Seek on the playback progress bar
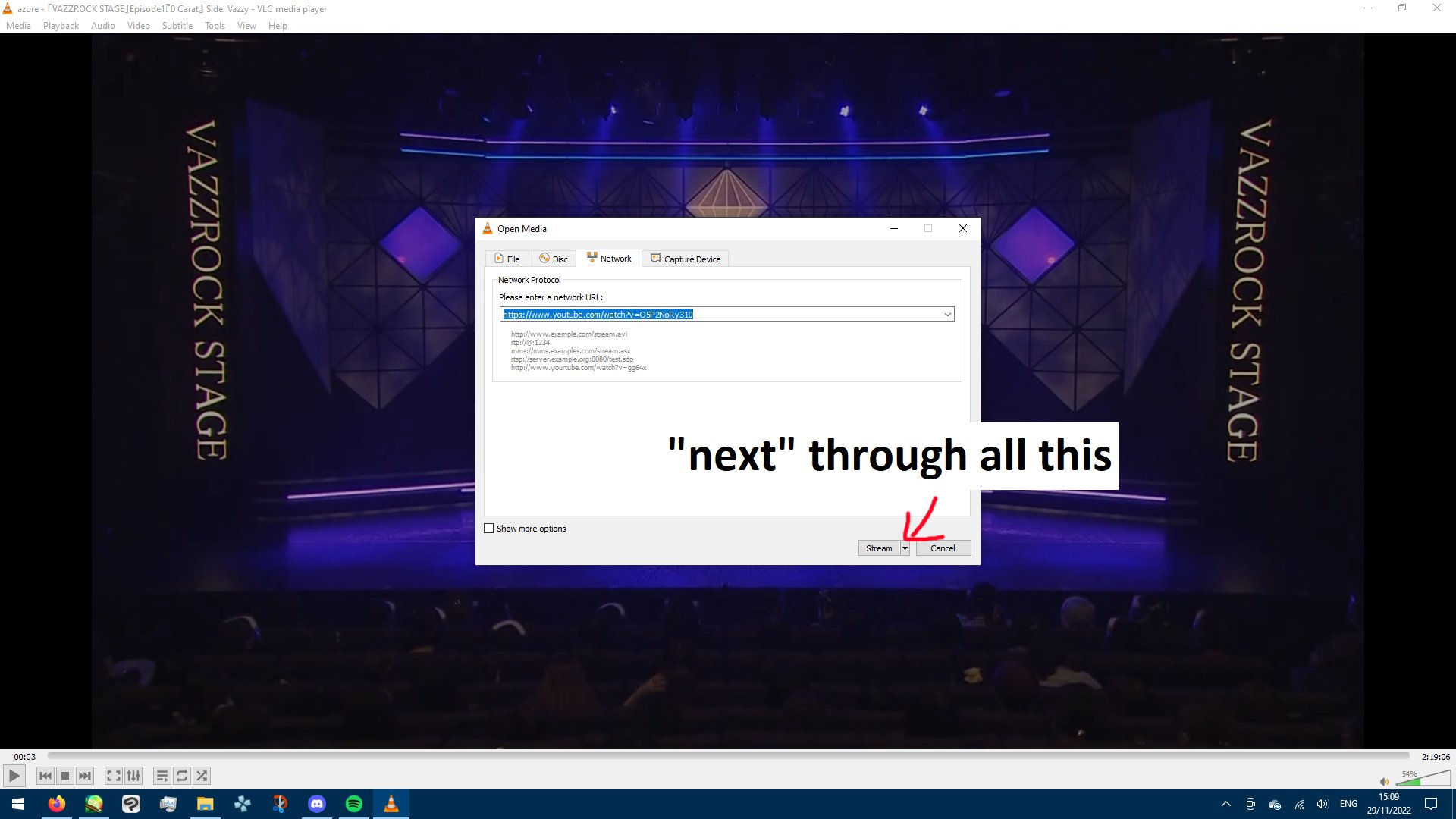This screenshot has height=819, width=1456. point(728,756)
